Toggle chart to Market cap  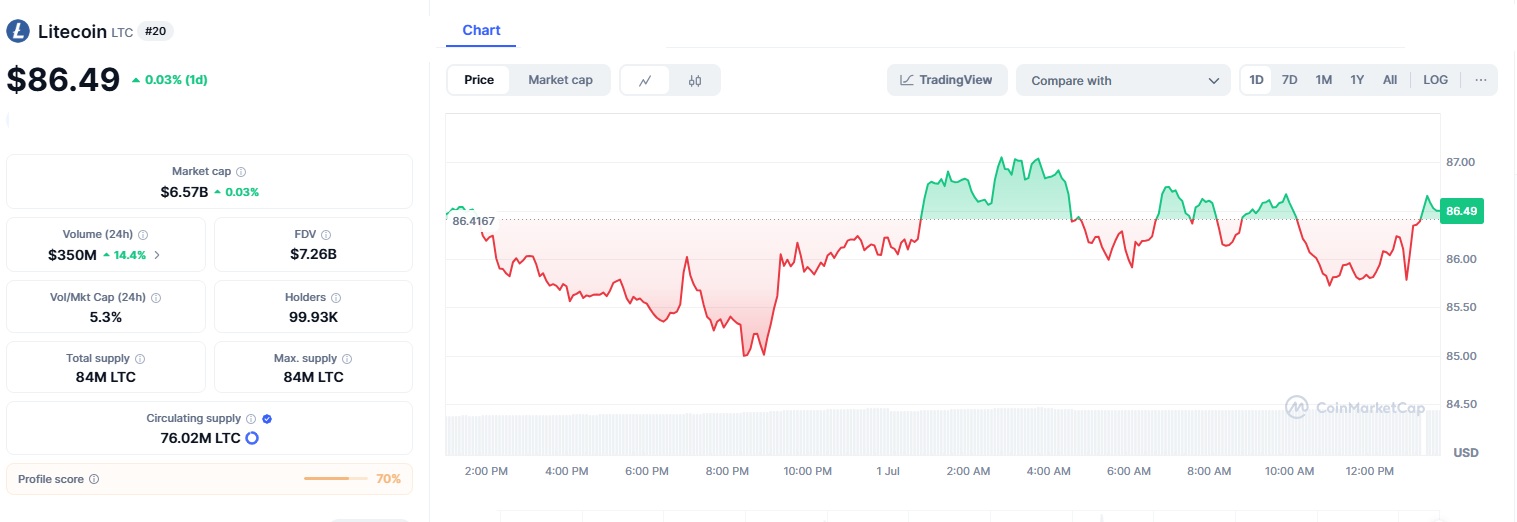coord(560,80)
